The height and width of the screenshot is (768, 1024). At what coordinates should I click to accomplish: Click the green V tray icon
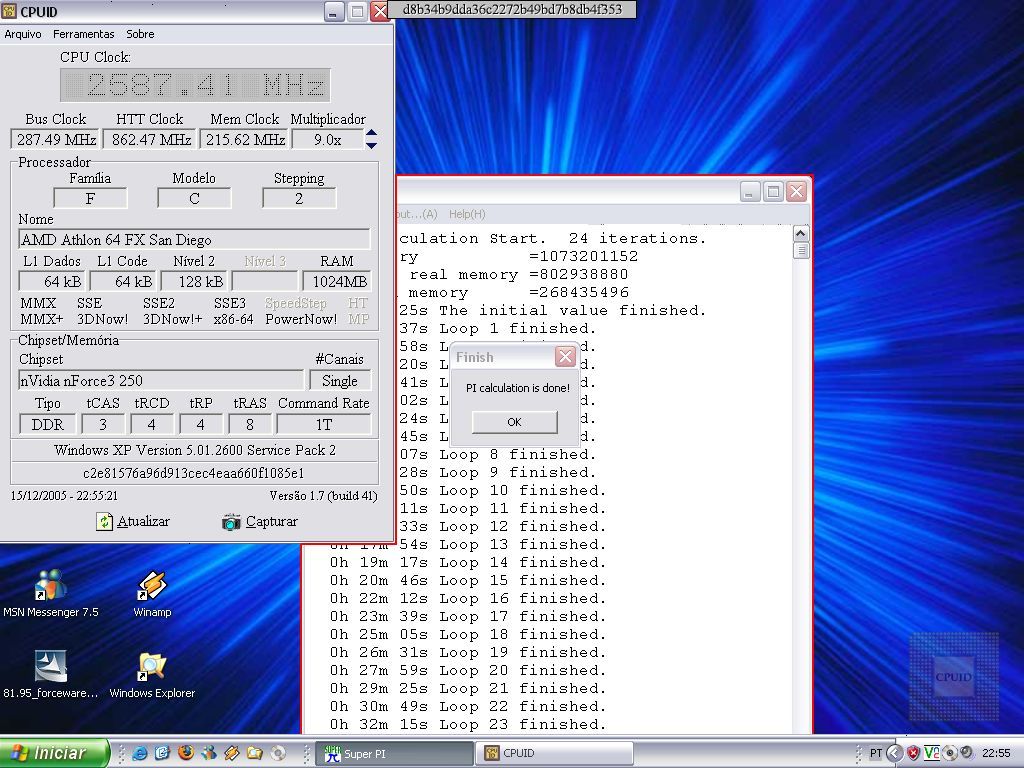coord(931,753)
